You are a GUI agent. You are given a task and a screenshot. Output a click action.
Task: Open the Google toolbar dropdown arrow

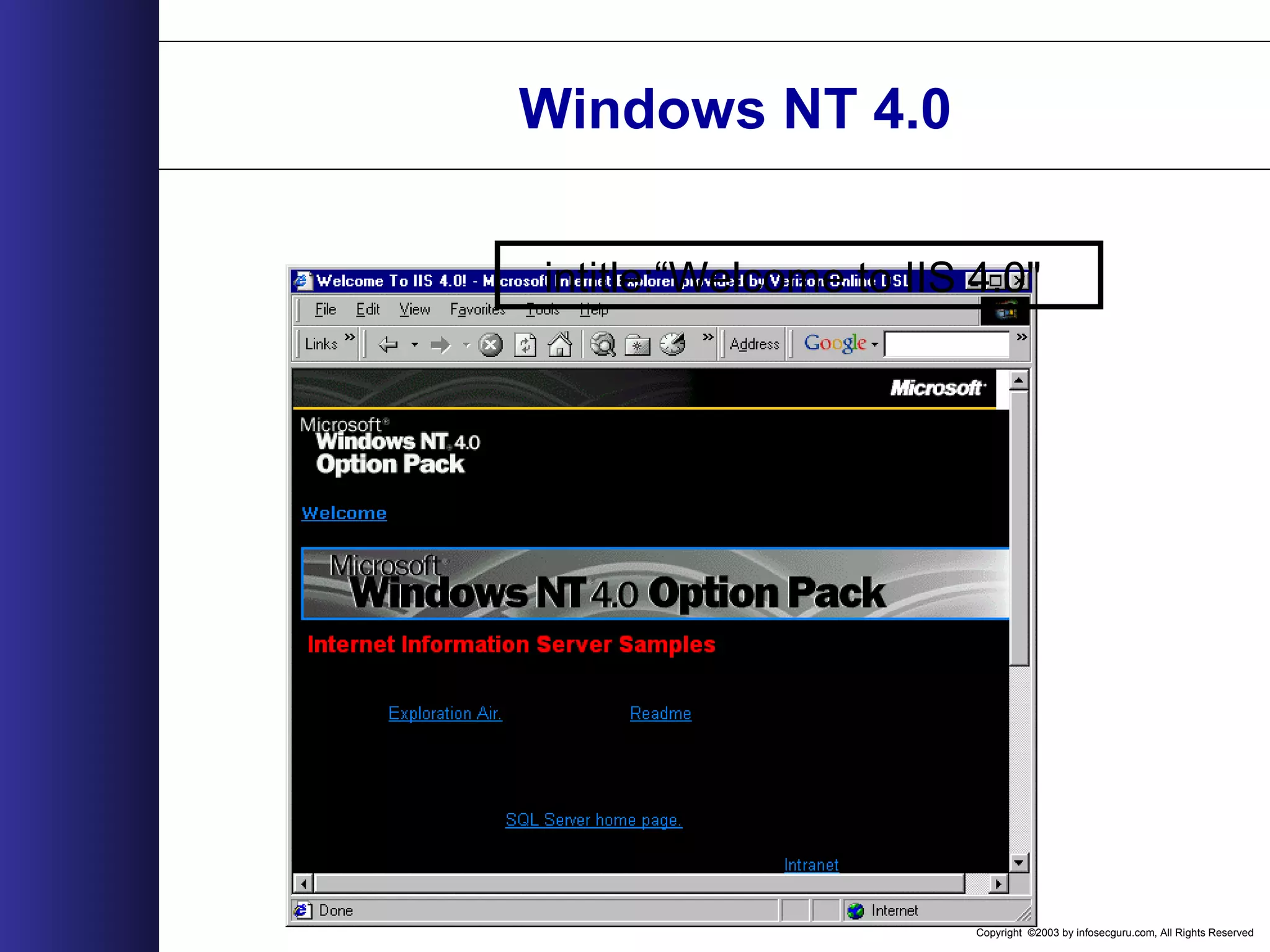pos(874,344)
